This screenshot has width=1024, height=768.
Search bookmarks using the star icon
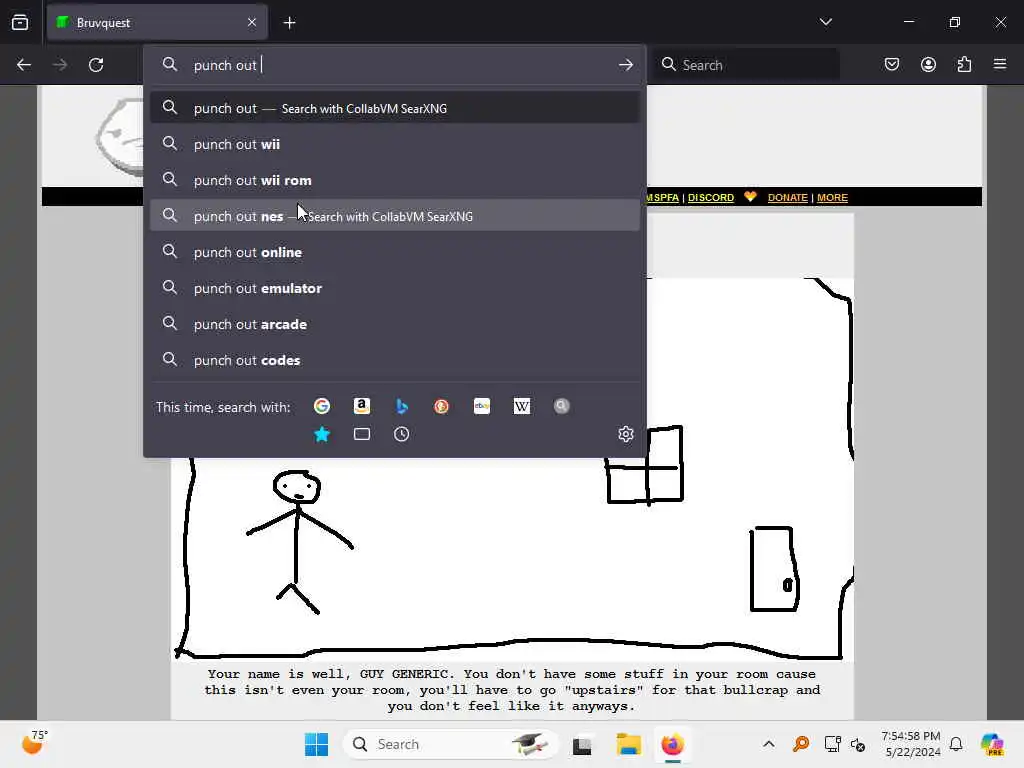[322, 434]
